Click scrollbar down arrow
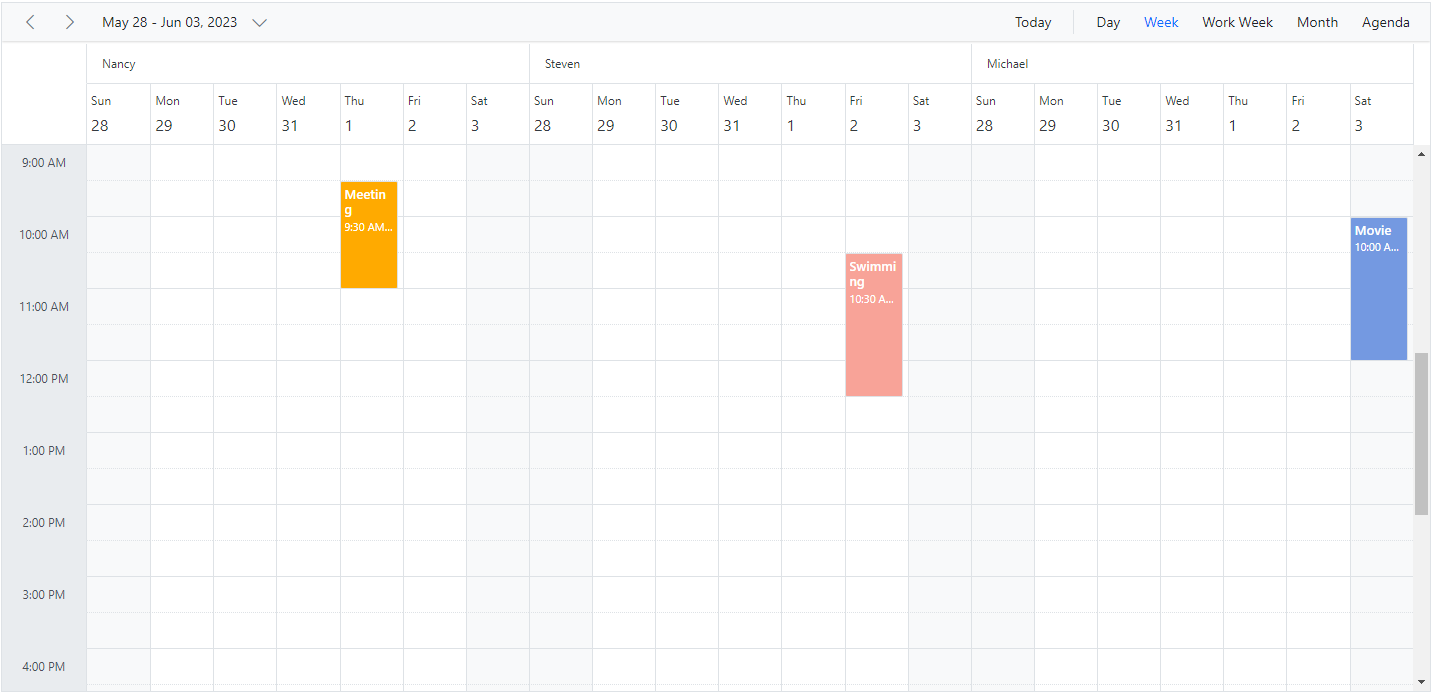 pyautogui.click(x=1421, y=682)
